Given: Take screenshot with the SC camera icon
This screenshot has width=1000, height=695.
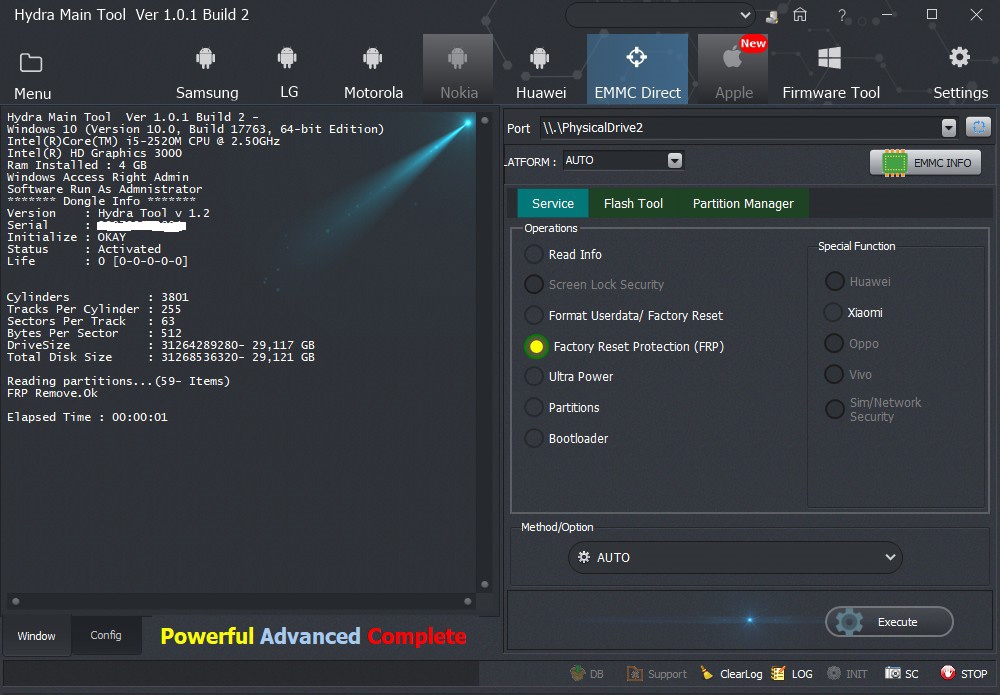Looking at the screenshot, I should point(893,673).
